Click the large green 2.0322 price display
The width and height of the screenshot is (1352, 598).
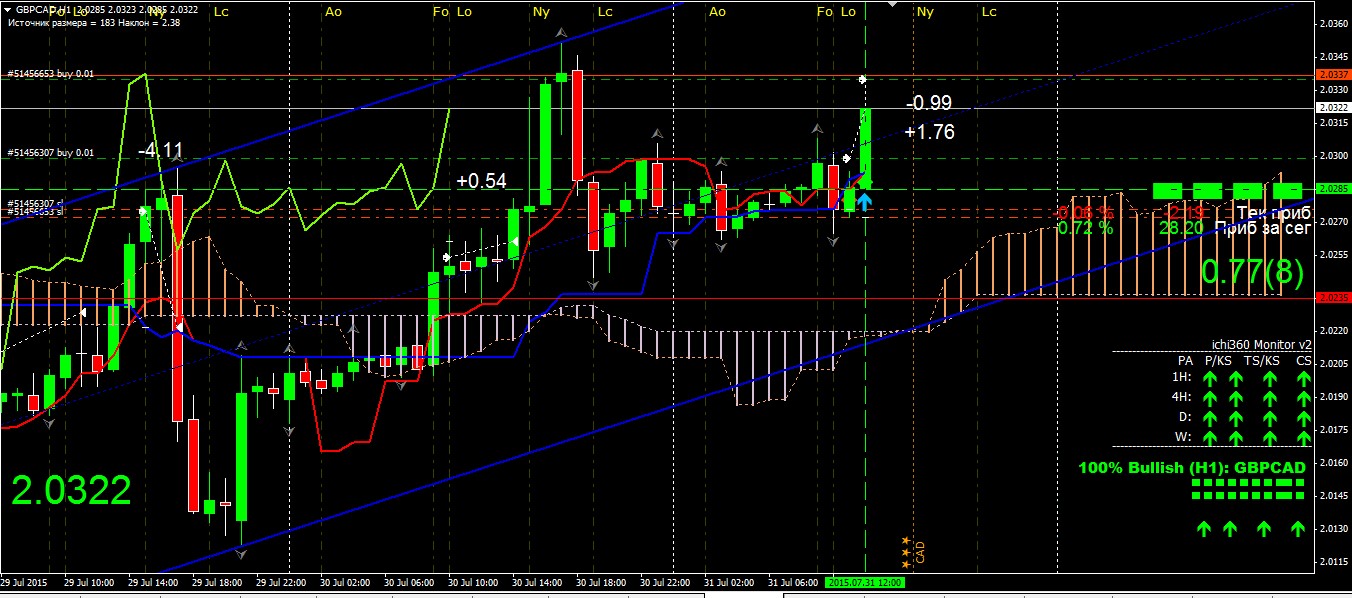pos(71,490)
